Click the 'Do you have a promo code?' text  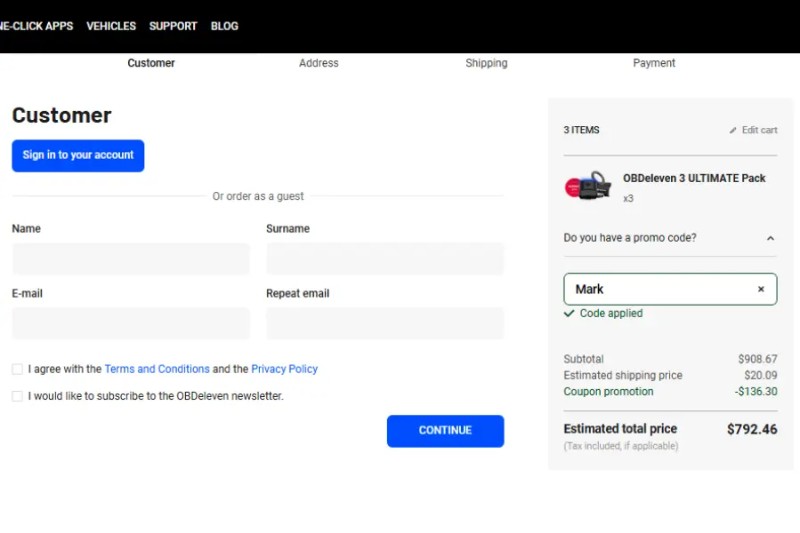coord(630,238)
